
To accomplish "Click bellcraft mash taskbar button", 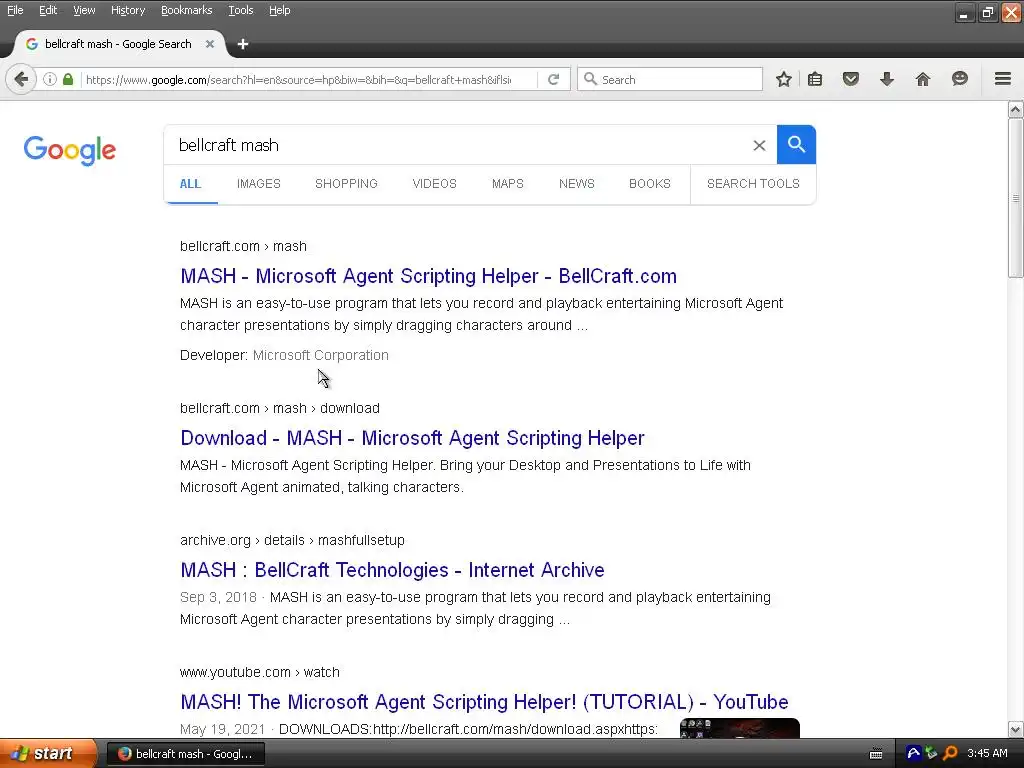I will [x=185, y=754].
